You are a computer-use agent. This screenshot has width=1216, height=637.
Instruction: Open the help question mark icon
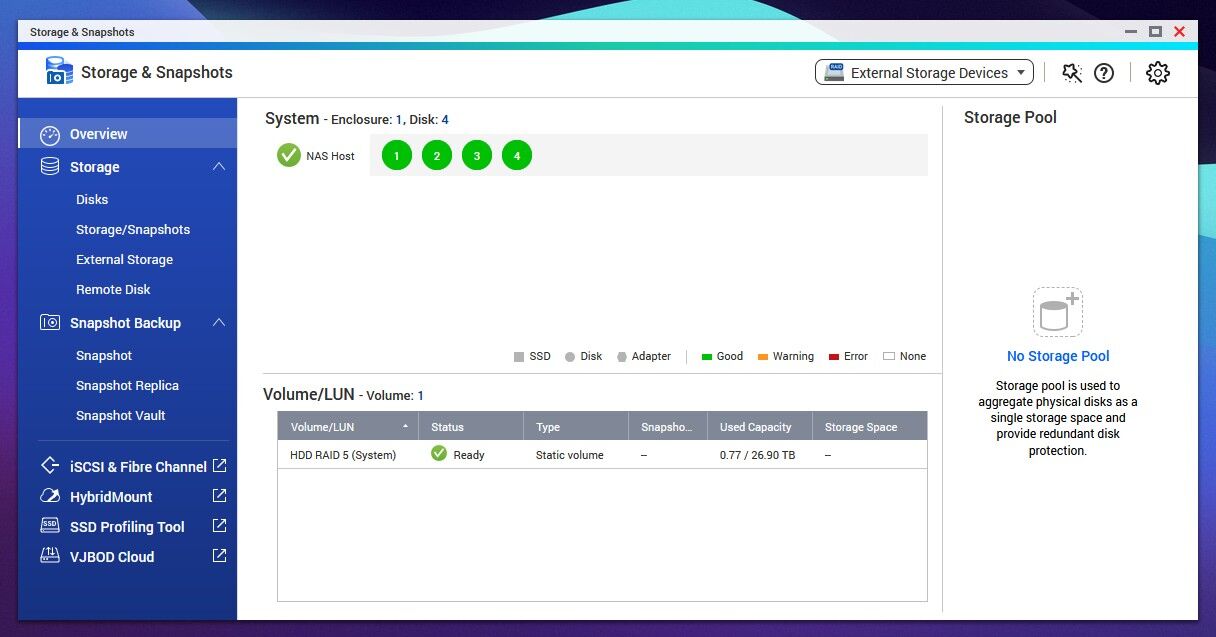click(x=1104, y=72)
